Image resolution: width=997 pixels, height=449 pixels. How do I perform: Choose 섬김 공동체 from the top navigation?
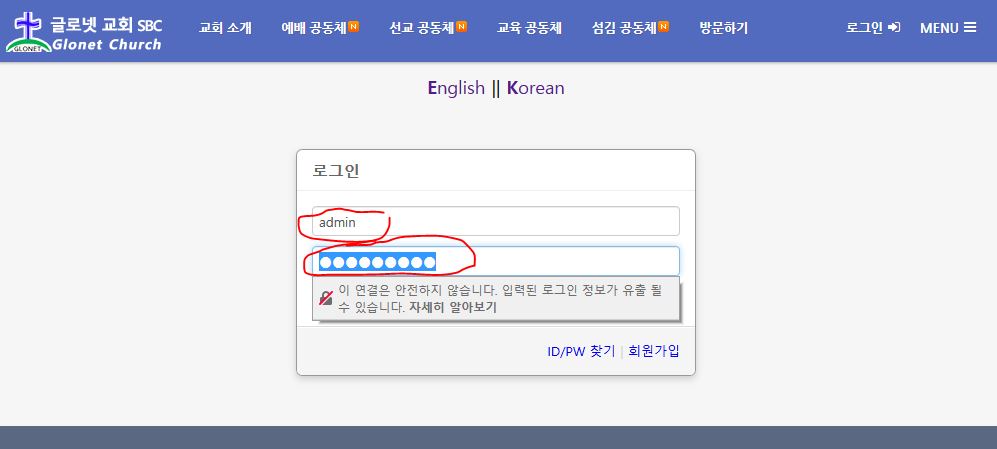[624, 28]
